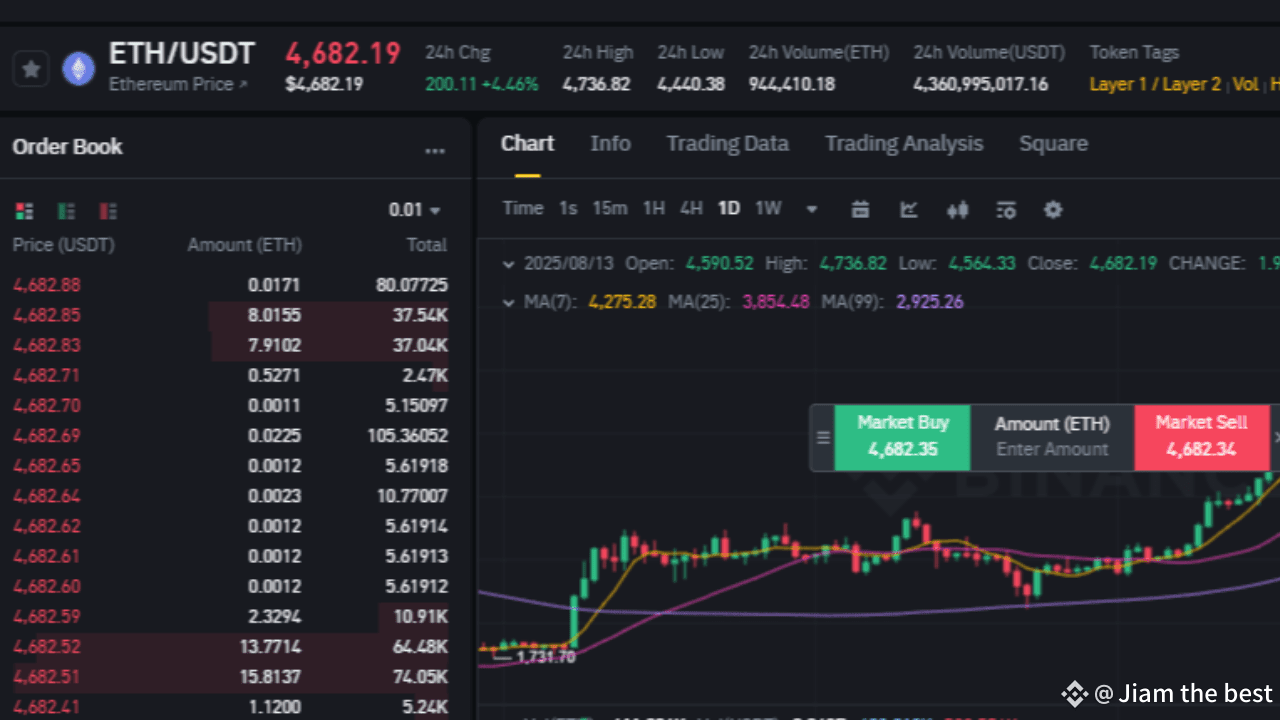Select the Time chart interval
The height and width of the screenshot is (720, 1280).
(523, 208)
